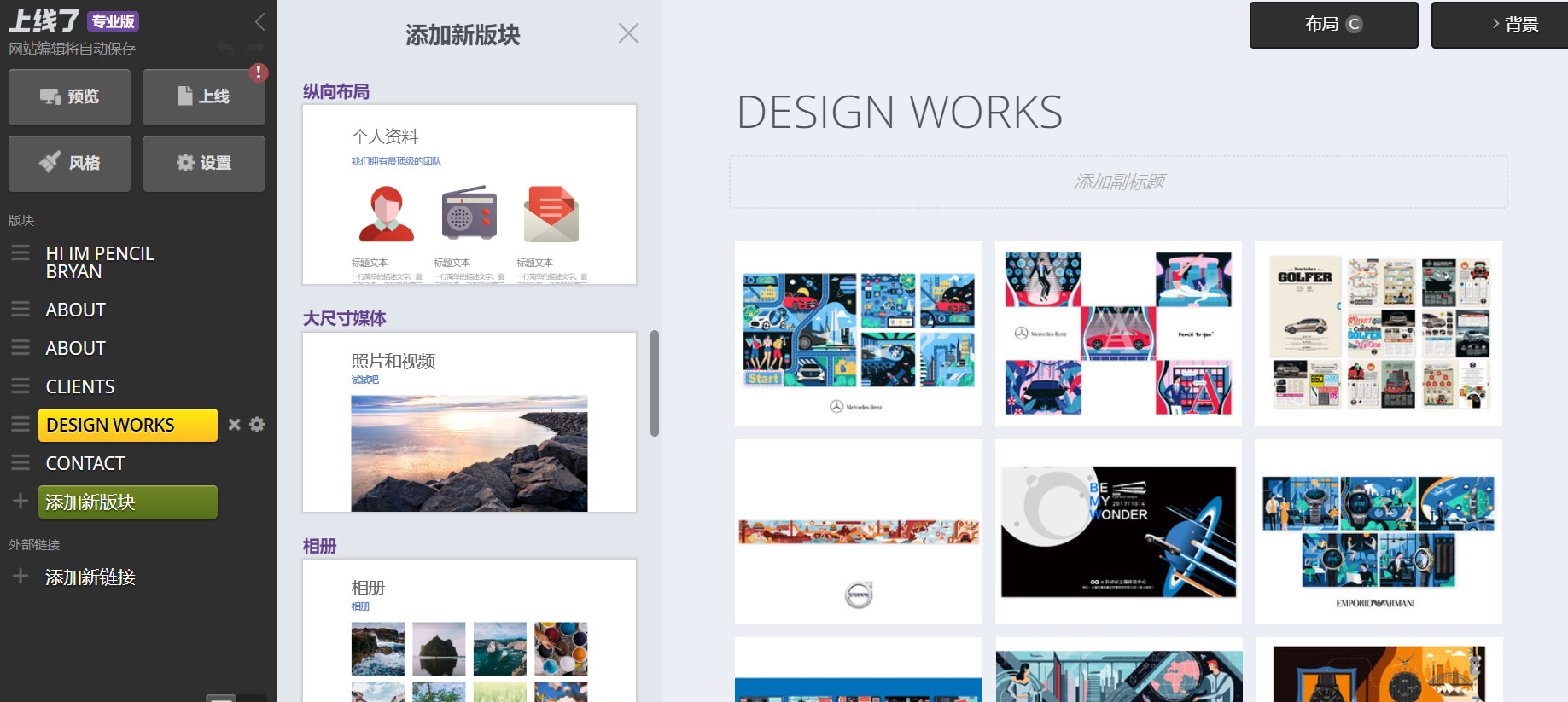Delete DESIGN WORKS section with X icon
The height and width of the screenshot is (702, 1568).
tap(234, 424)
